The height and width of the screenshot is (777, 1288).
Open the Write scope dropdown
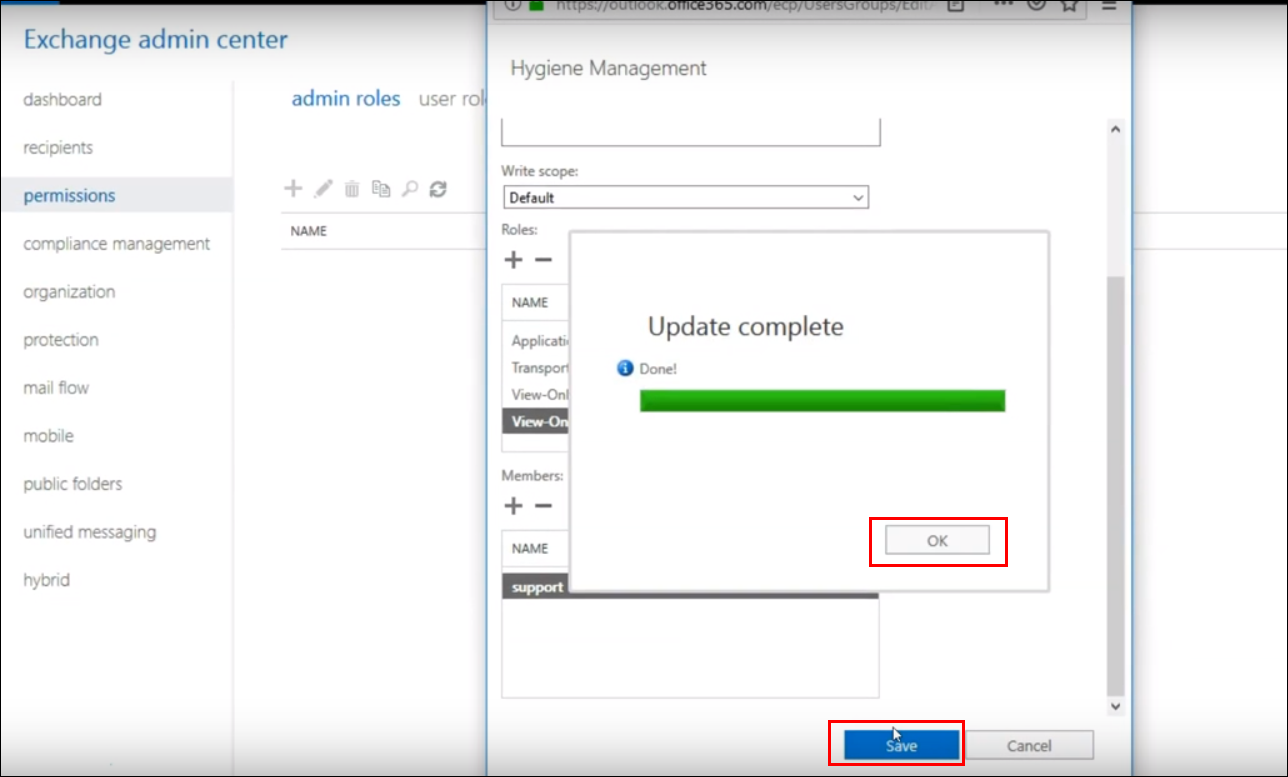coord(685,198)
